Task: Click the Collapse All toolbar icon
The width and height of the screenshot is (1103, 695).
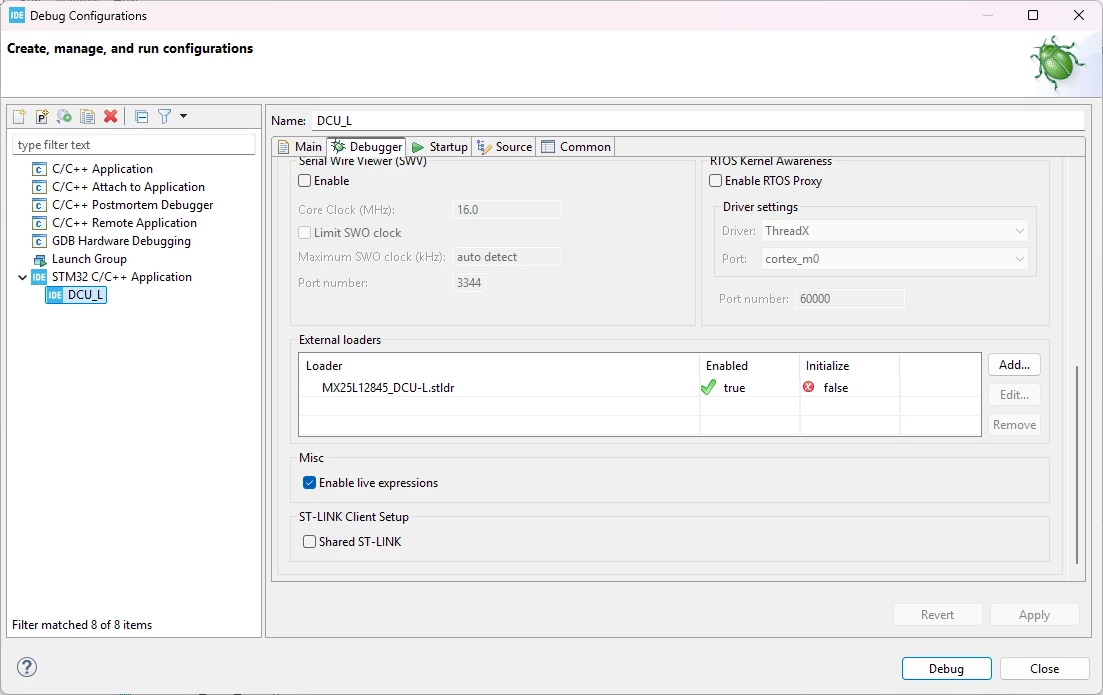Action: click(141, 117)
